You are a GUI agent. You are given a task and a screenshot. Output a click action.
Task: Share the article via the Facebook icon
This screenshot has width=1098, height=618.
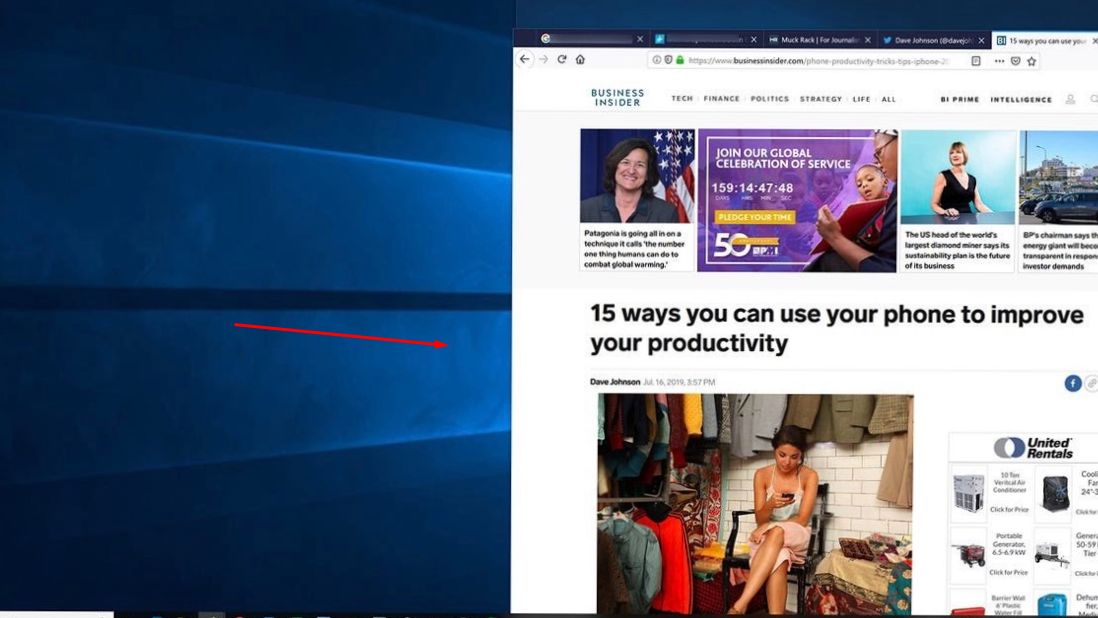tap(1071, 382)
